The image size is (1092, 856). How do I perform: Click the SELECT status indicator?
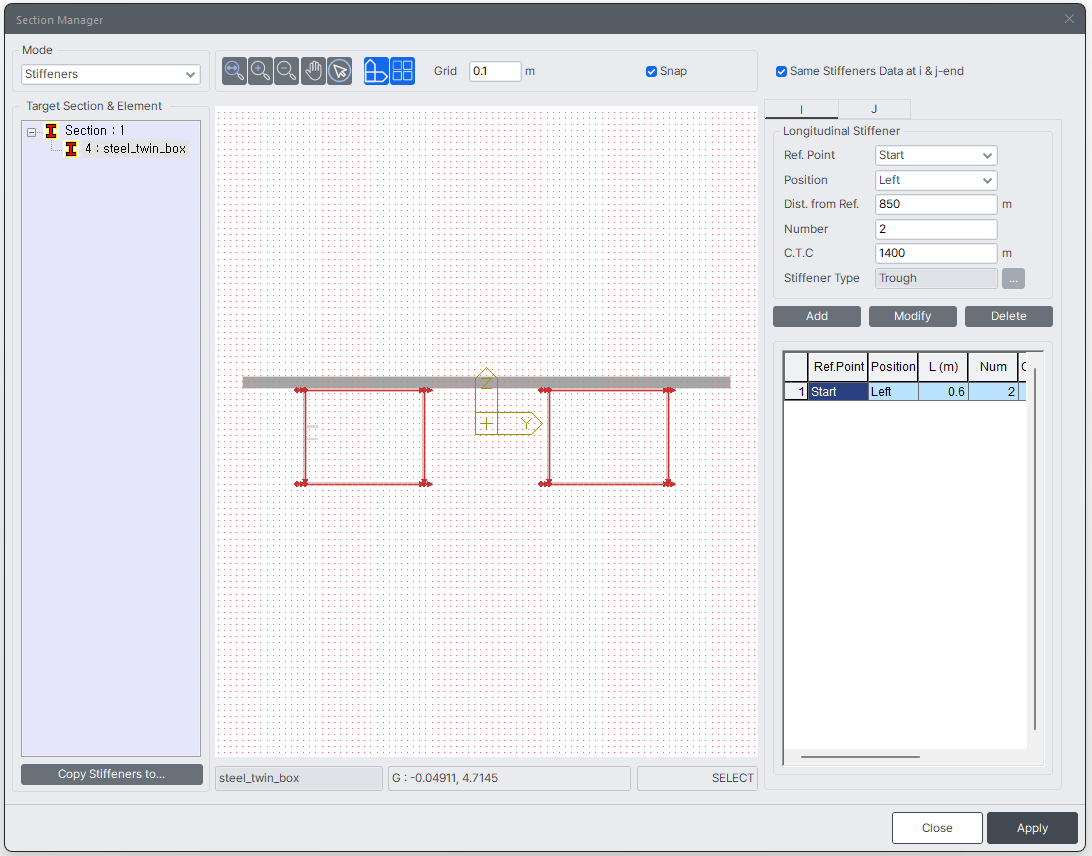point(697,779)
